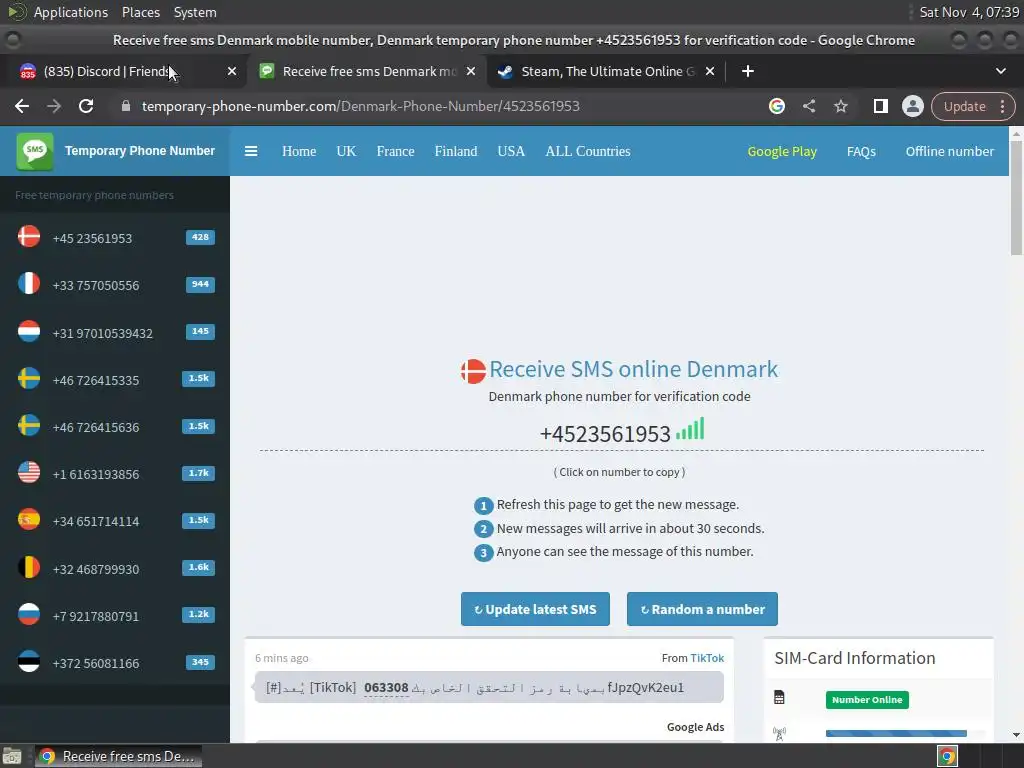The image size is (1024, 768).
Task: Open the France numbers page
Action: [x=395, y=152]
